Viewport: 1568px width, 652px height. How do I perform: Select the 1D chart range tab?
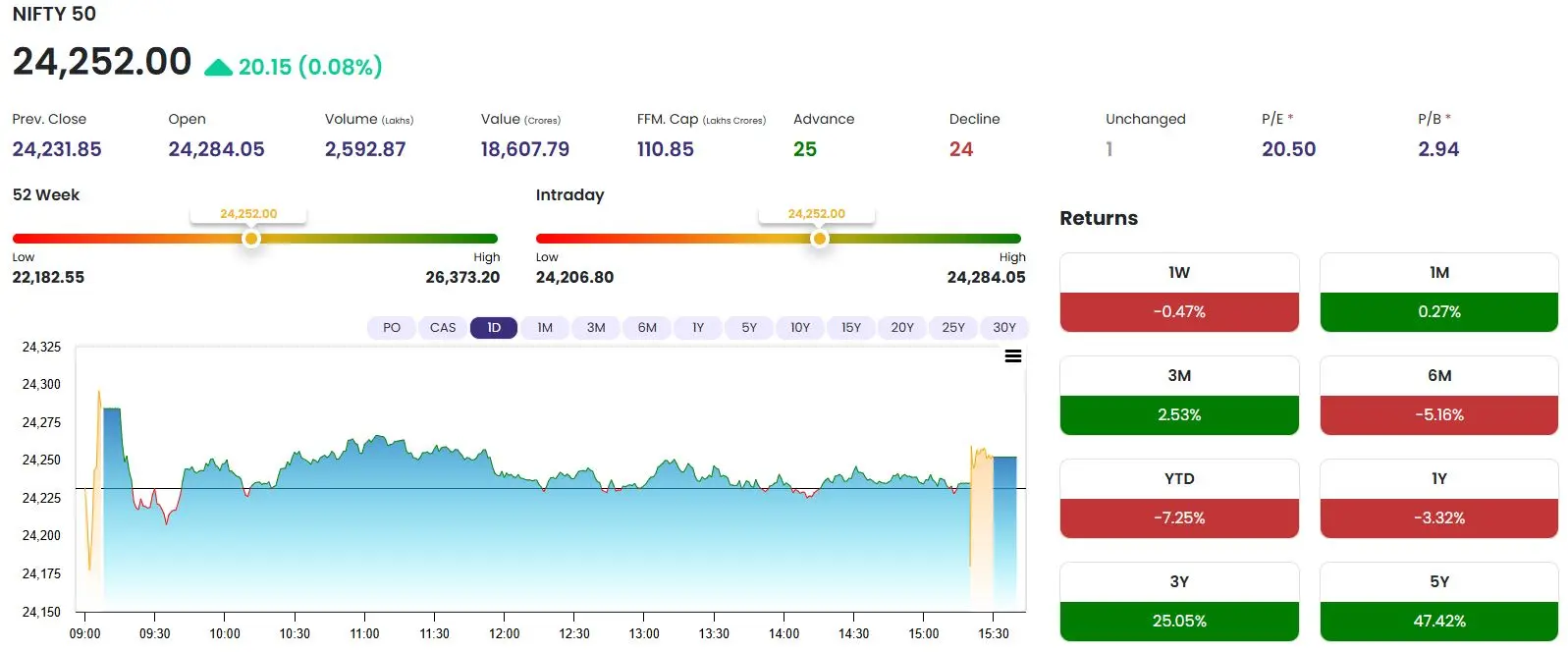point(494,327)
